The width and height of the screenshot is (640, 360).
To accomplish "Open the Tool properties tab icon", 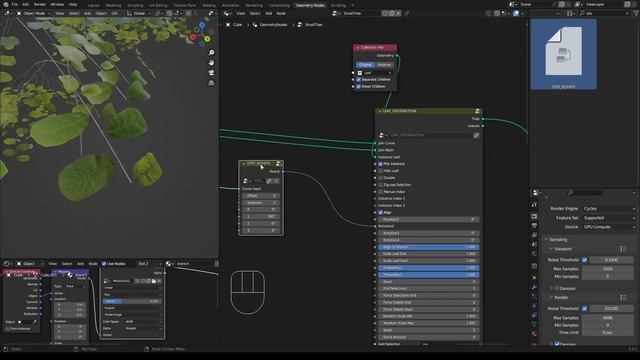I will [x=534, y=204].
